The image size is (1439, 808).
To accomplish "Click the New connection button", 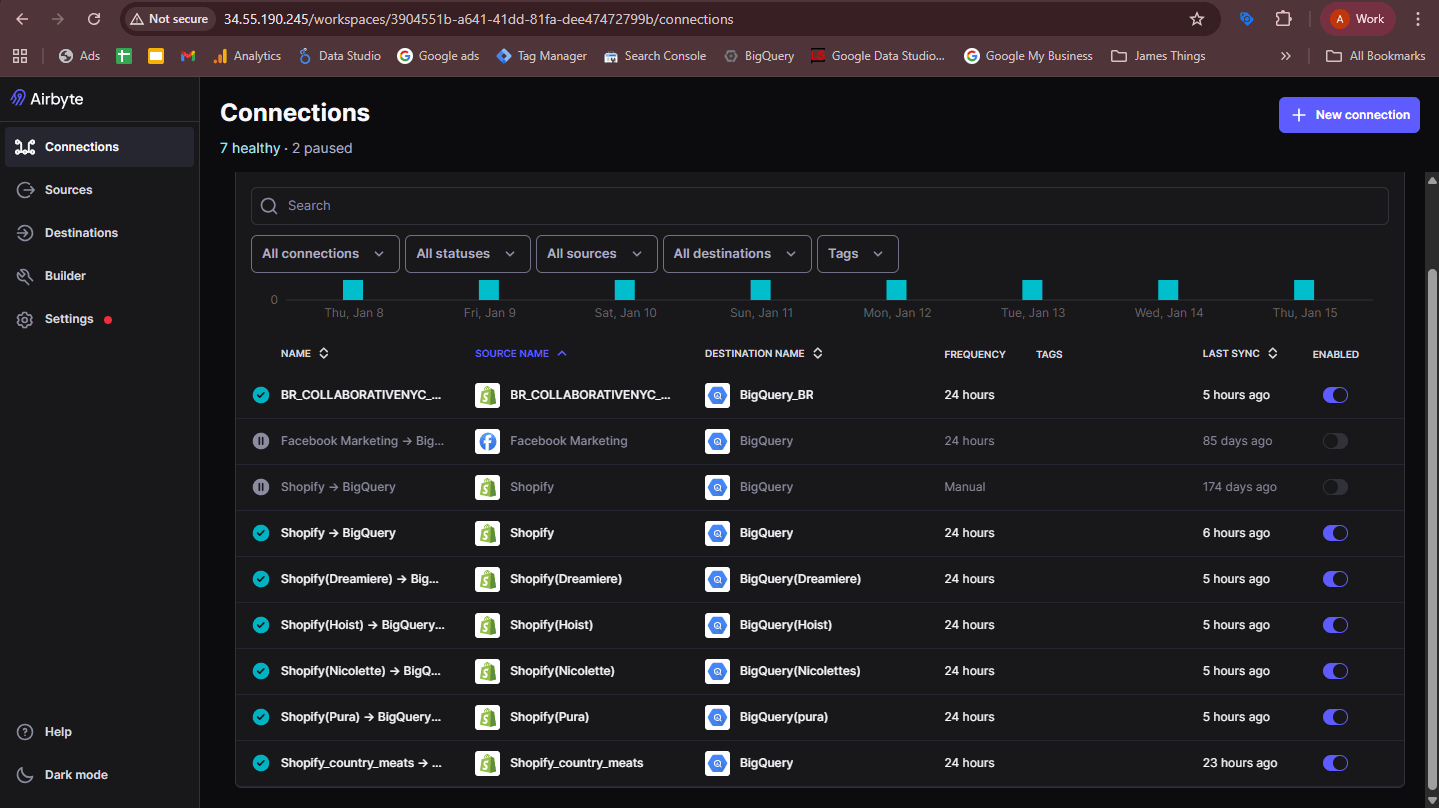I will (x=1349, y=115).
